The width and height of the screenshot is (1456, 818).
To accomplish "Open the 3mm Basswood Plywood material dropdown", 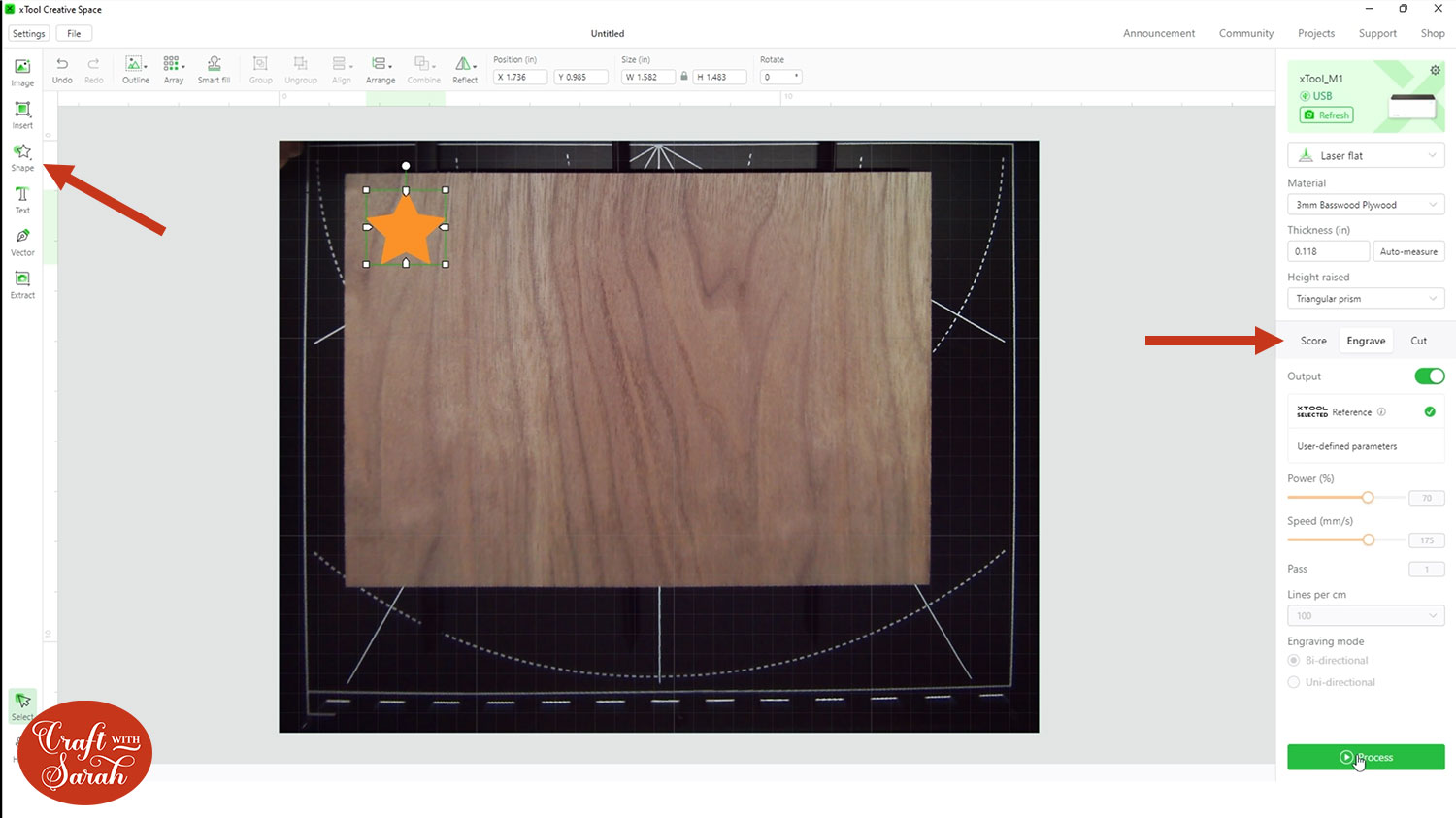I will [1366, 205].
